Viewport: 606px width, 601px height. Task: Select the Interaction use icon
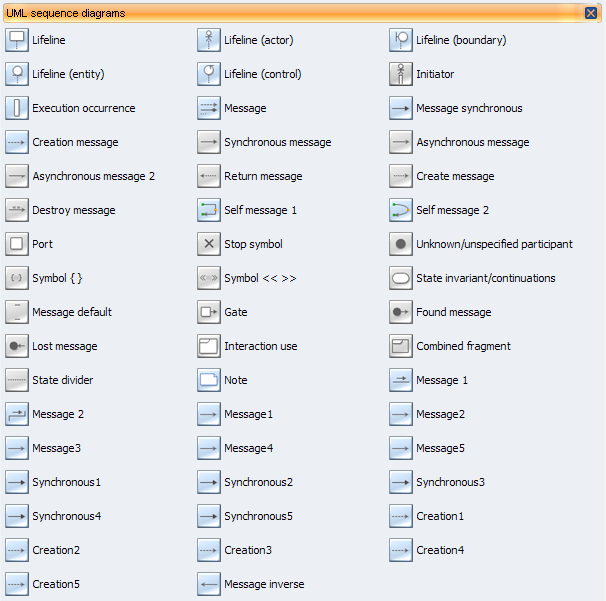[209, 346]
